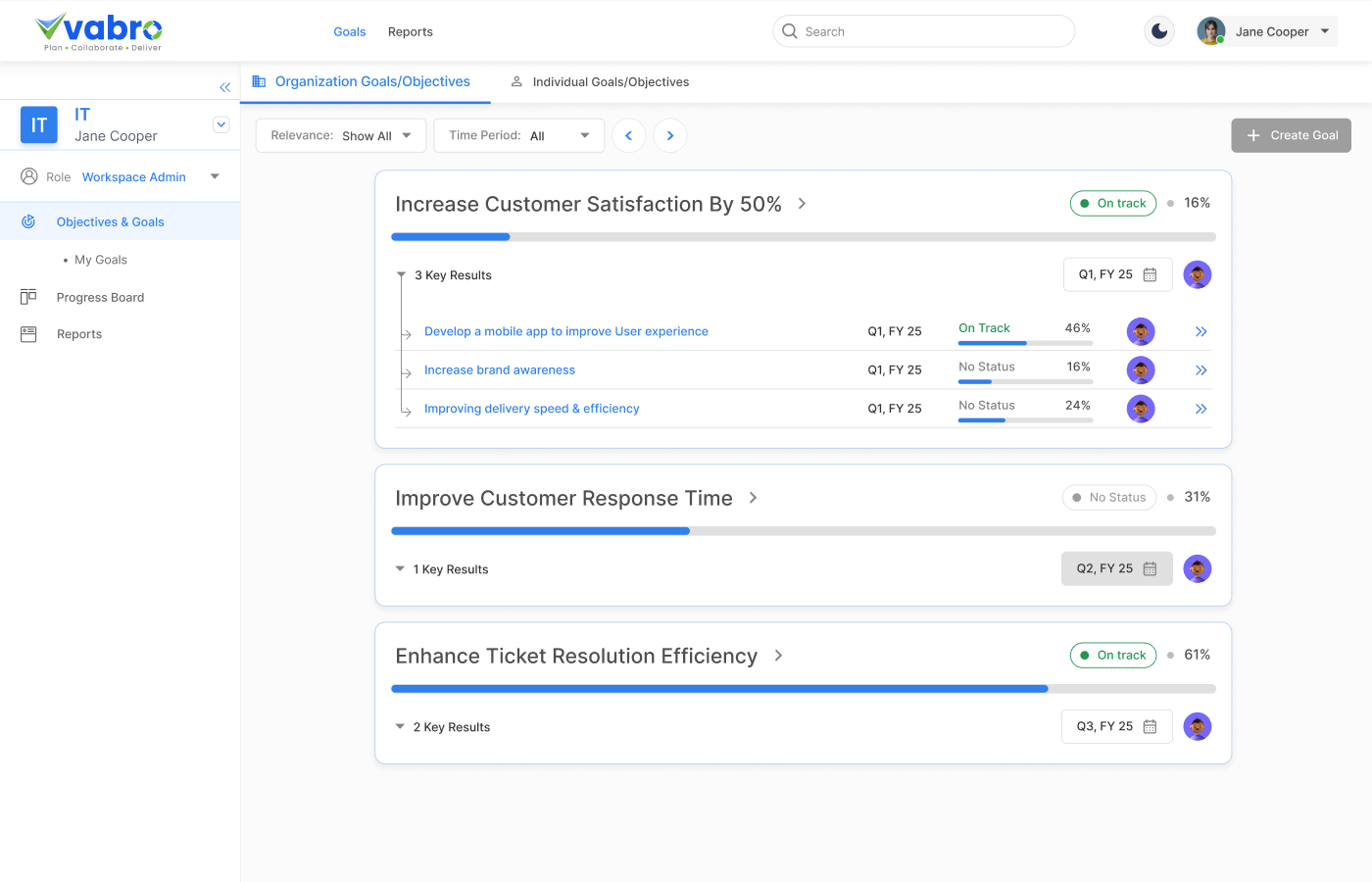Click avatar in Improving delivery speed row
Image resolution: width=1372 pixels, height=882 pixels.
click(x=1141, y=409)
